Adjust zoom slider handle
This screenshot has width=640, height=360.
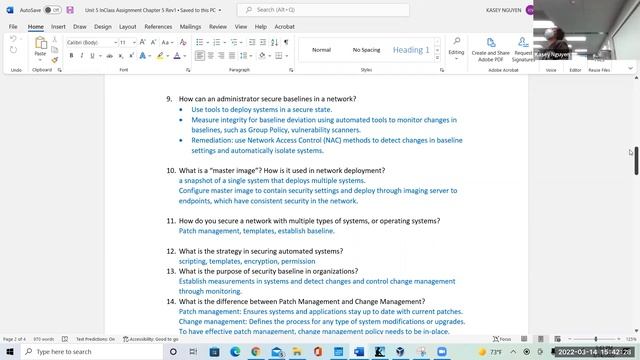(x=596, y=339)
